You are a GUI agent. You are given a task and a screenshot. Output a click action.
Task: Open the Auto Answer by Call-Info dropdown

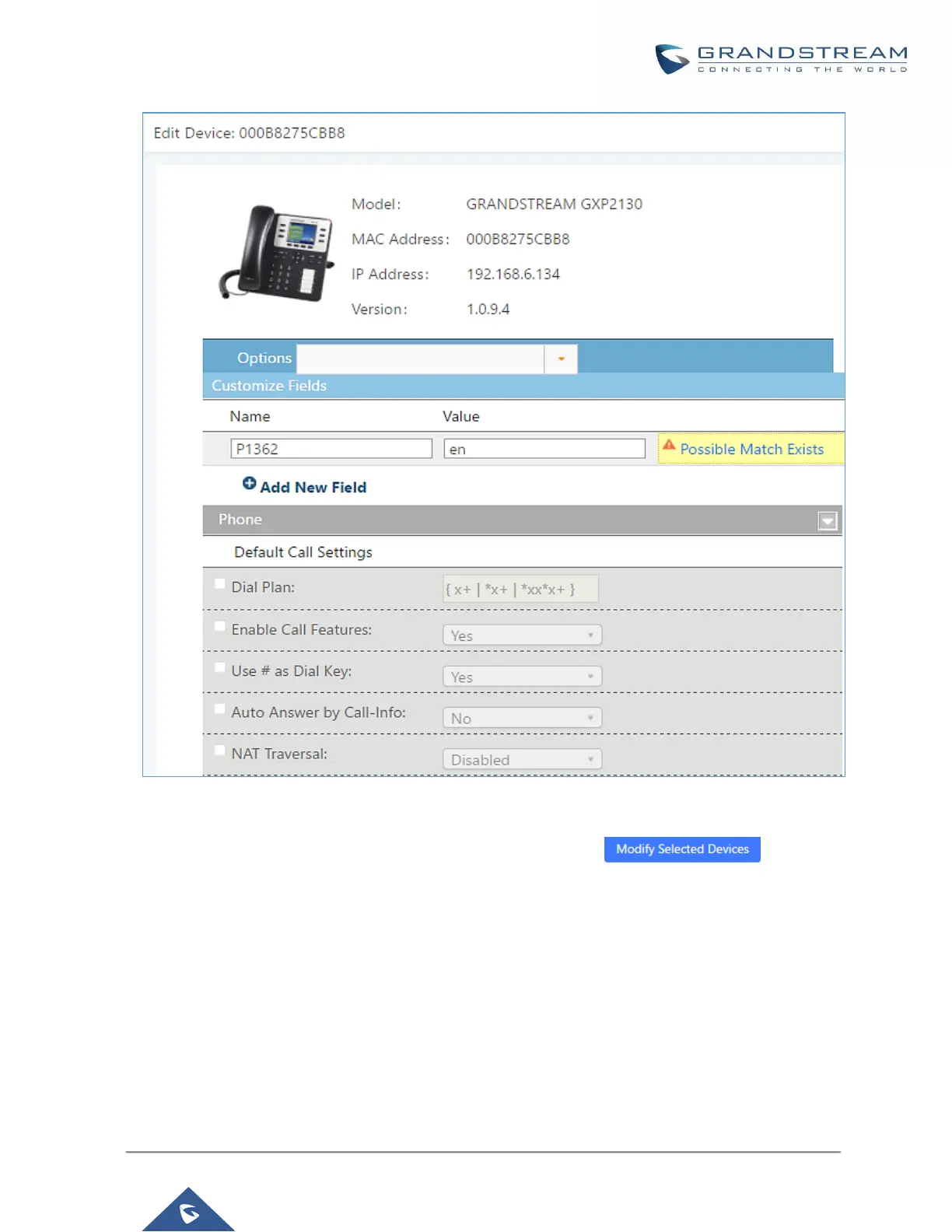coord(522,718)
